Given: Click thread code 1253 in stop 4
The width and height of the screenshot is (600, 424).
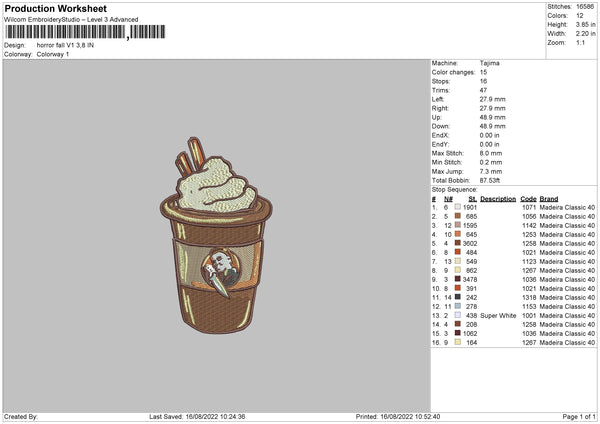Looking at the screenshot, I should tap(529, 235).
